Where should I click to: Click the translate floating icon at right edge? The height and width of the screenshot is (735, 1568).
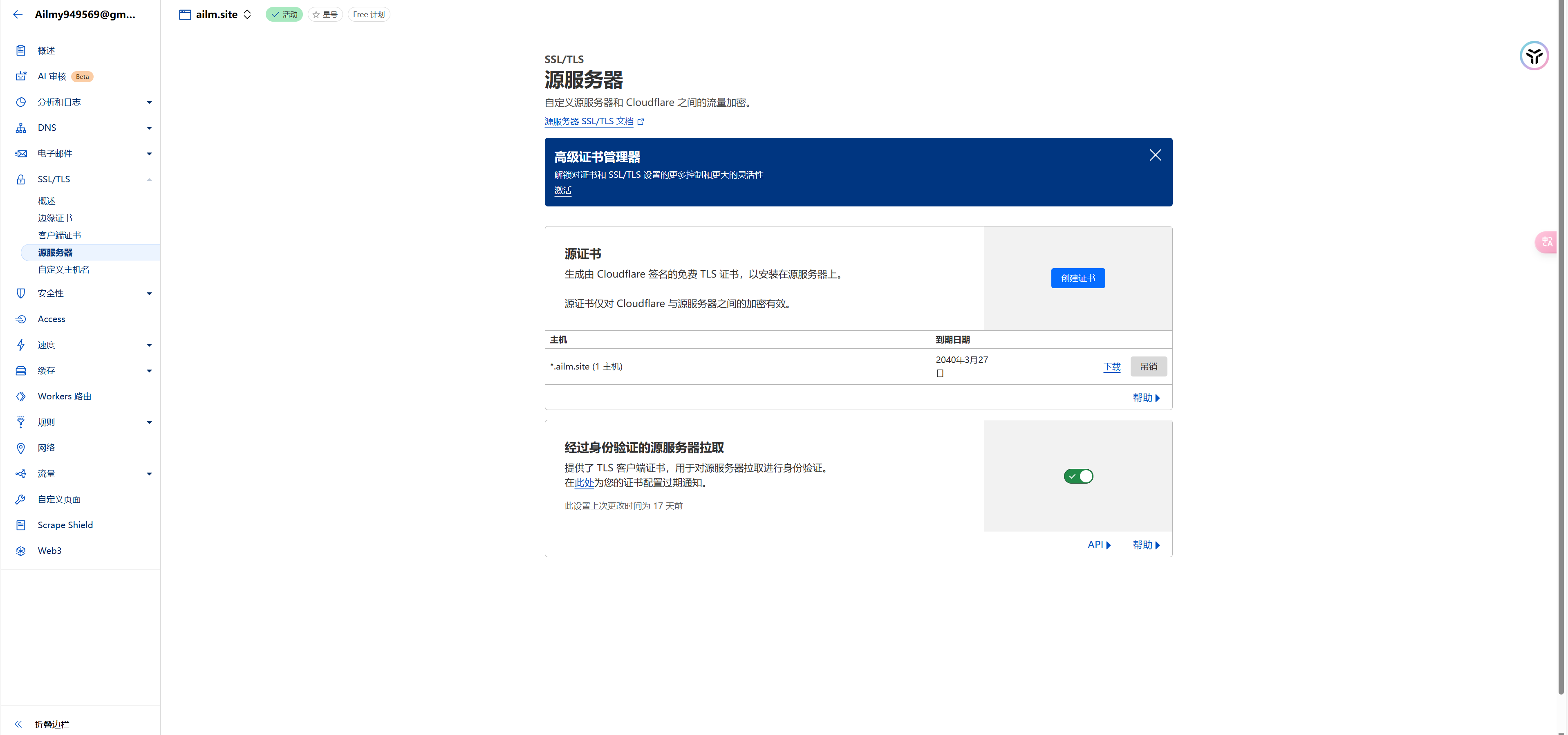(1547, 242)
